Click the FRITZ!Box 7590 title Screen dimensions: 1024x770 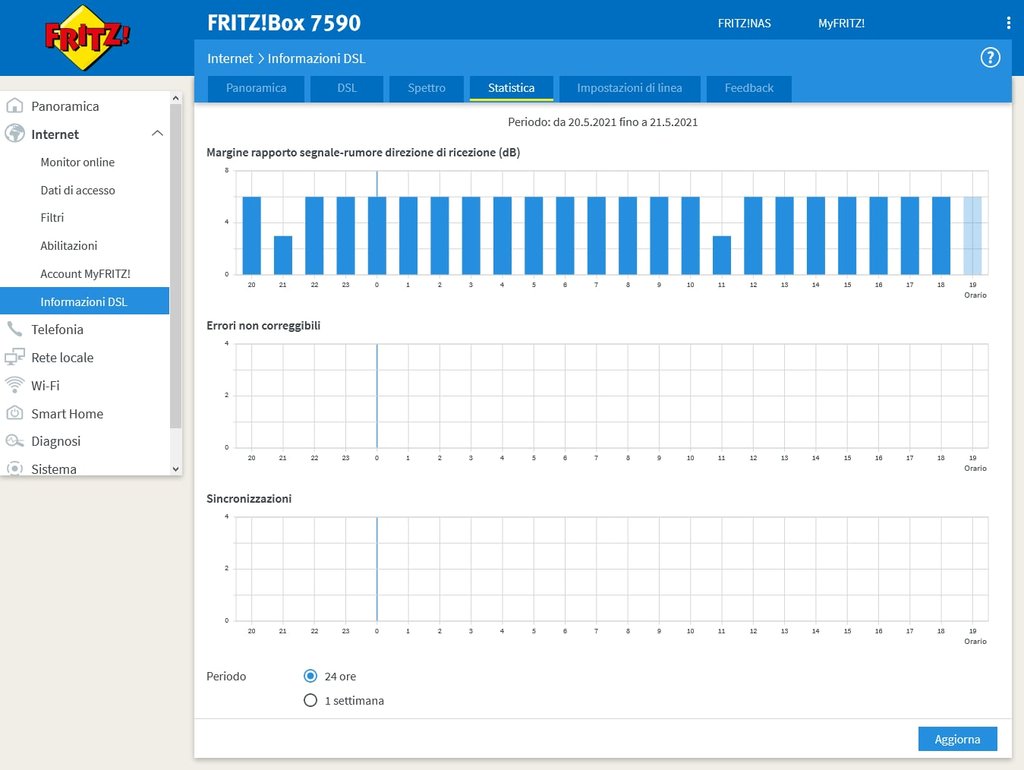284,23
